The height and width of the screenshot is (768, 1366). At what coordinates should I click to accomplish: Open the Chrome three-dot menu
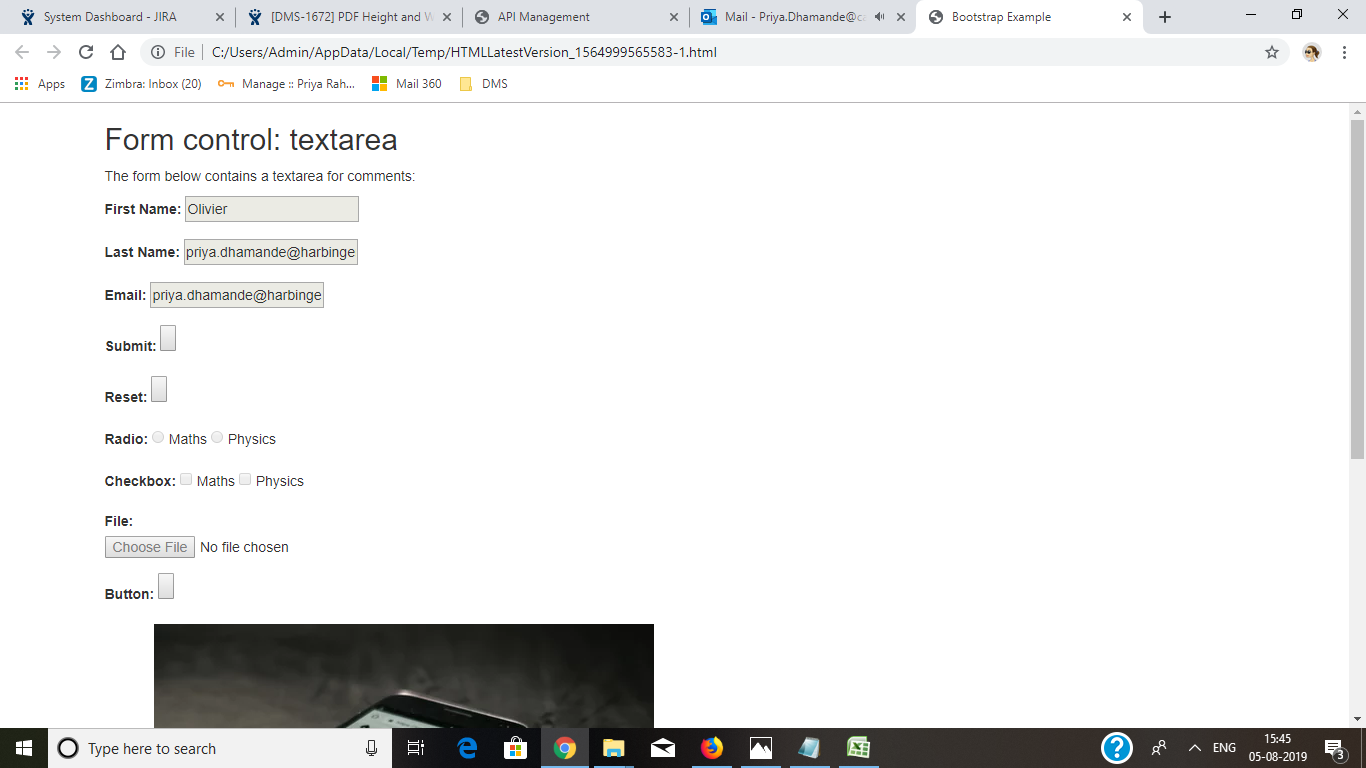[1345, 52]
